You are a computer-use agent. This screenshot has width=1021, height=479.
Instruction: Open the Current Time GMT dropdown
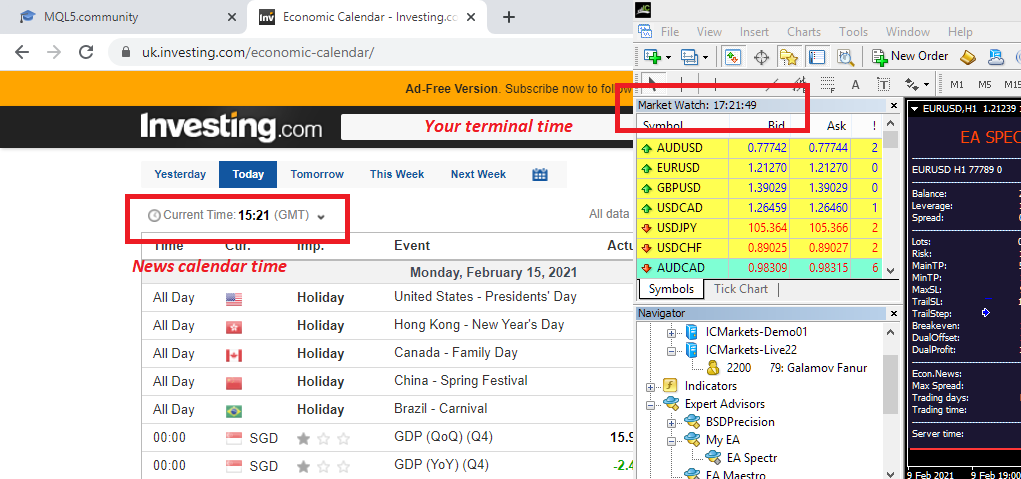(320, 216)
